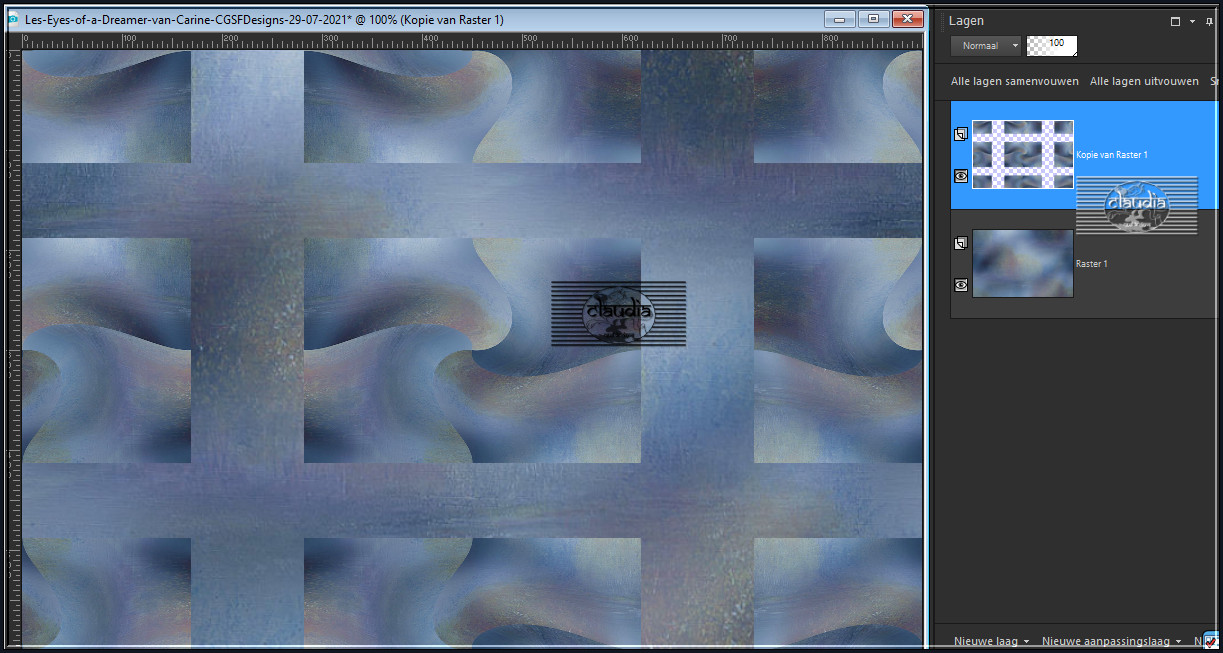Select the layer name Raster 1
Viewport: 1223px width, 653px height.
click(1092, 264)
